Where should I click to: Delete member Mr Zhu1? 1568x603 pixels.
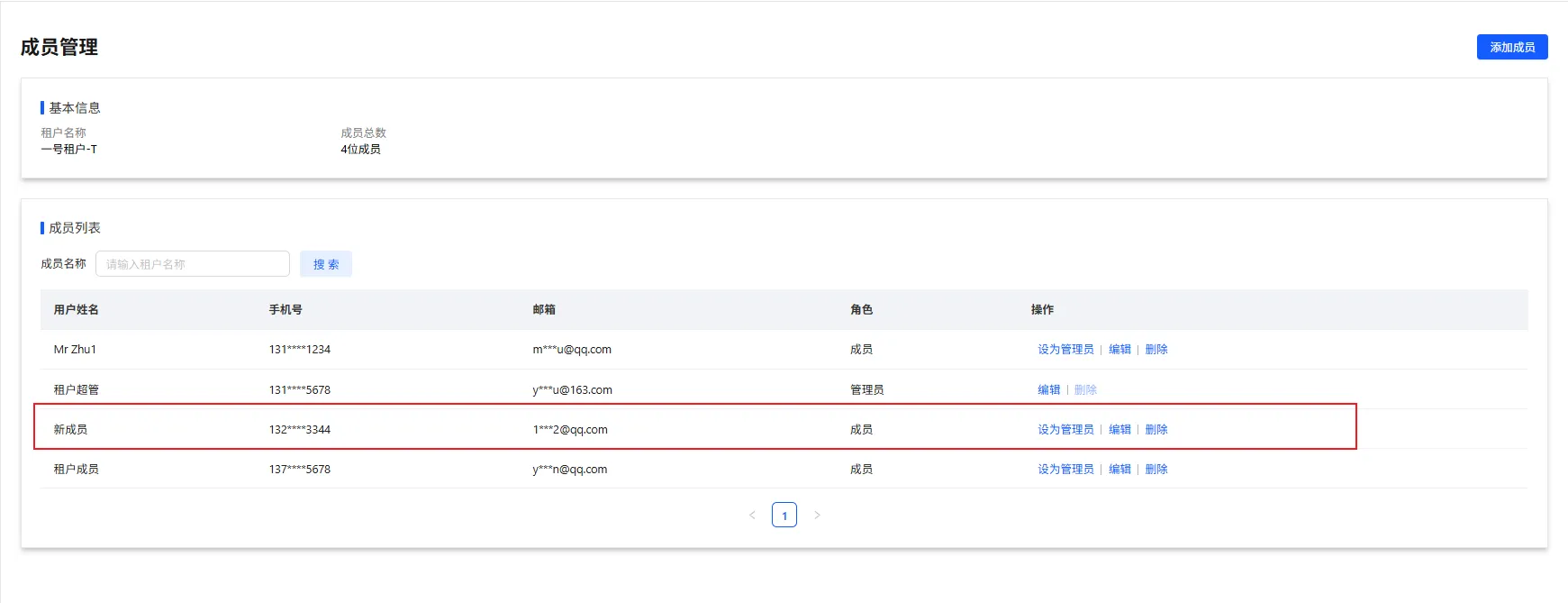pyautogui.click(x=1156, y=350)
